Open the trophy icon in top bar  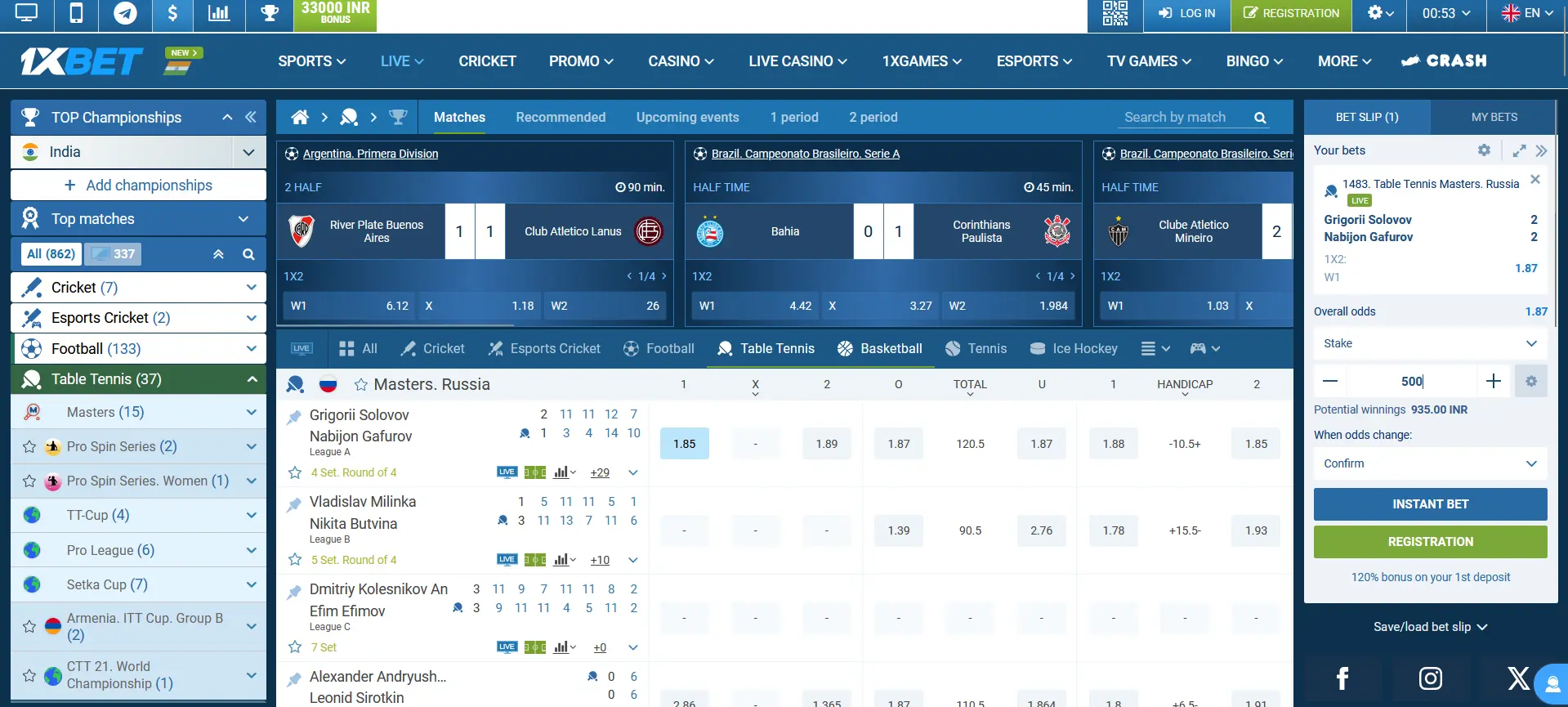(x=269, y=14)
